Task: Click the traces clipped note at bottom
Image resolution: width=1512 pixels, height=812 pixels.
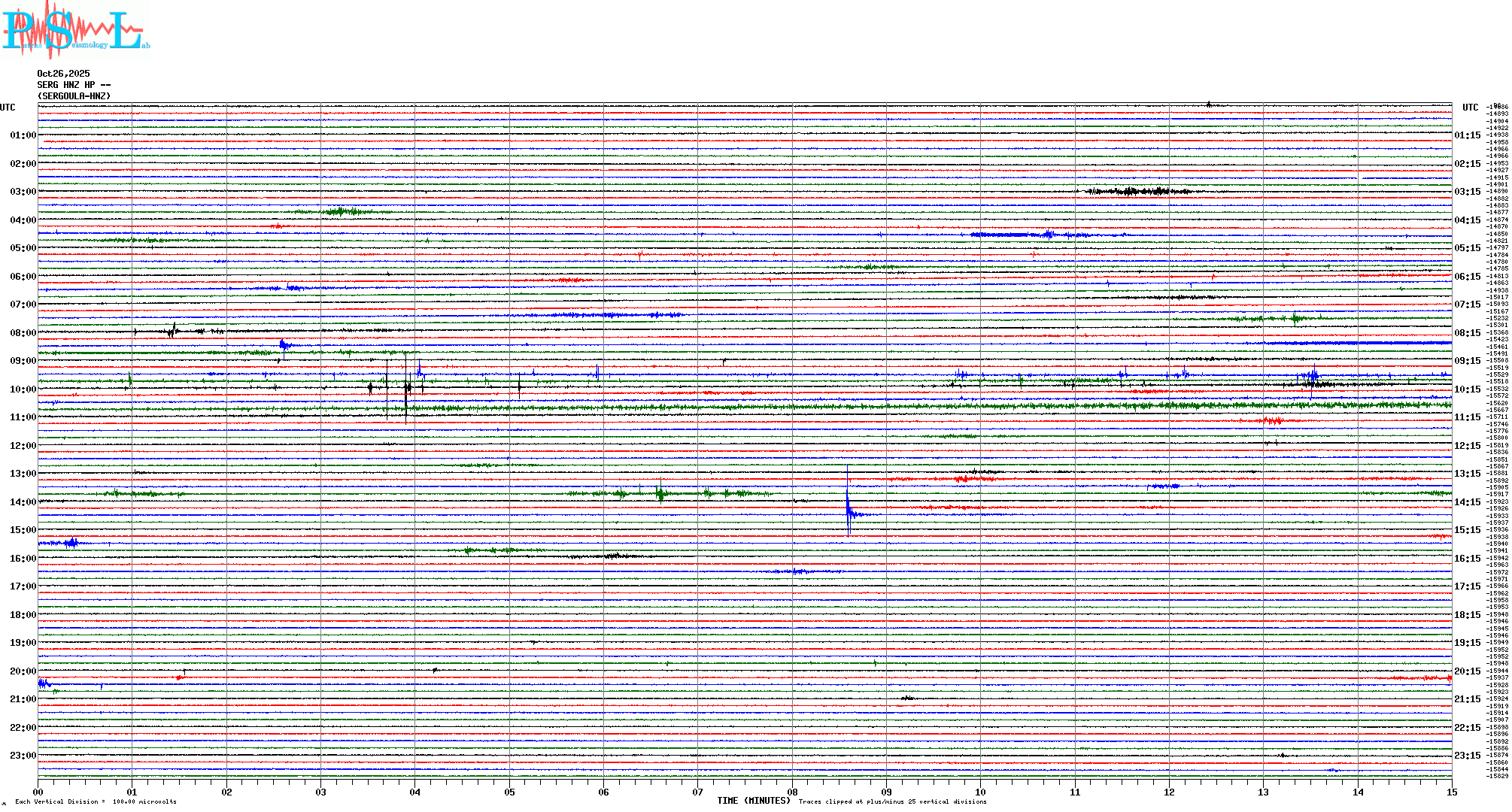Action: coord(892,801)
